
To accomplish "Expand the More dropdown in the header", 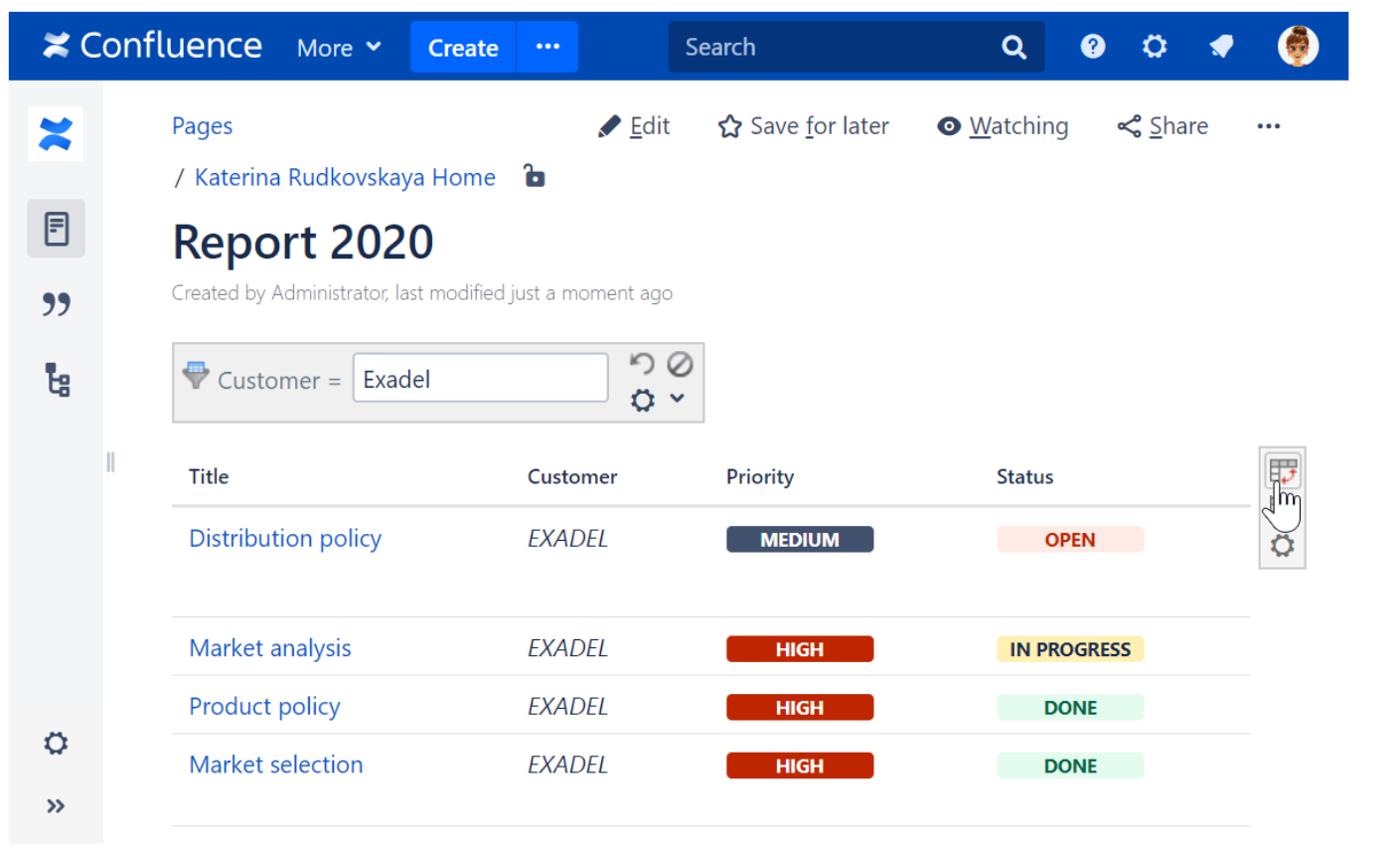I will [339, 48].
